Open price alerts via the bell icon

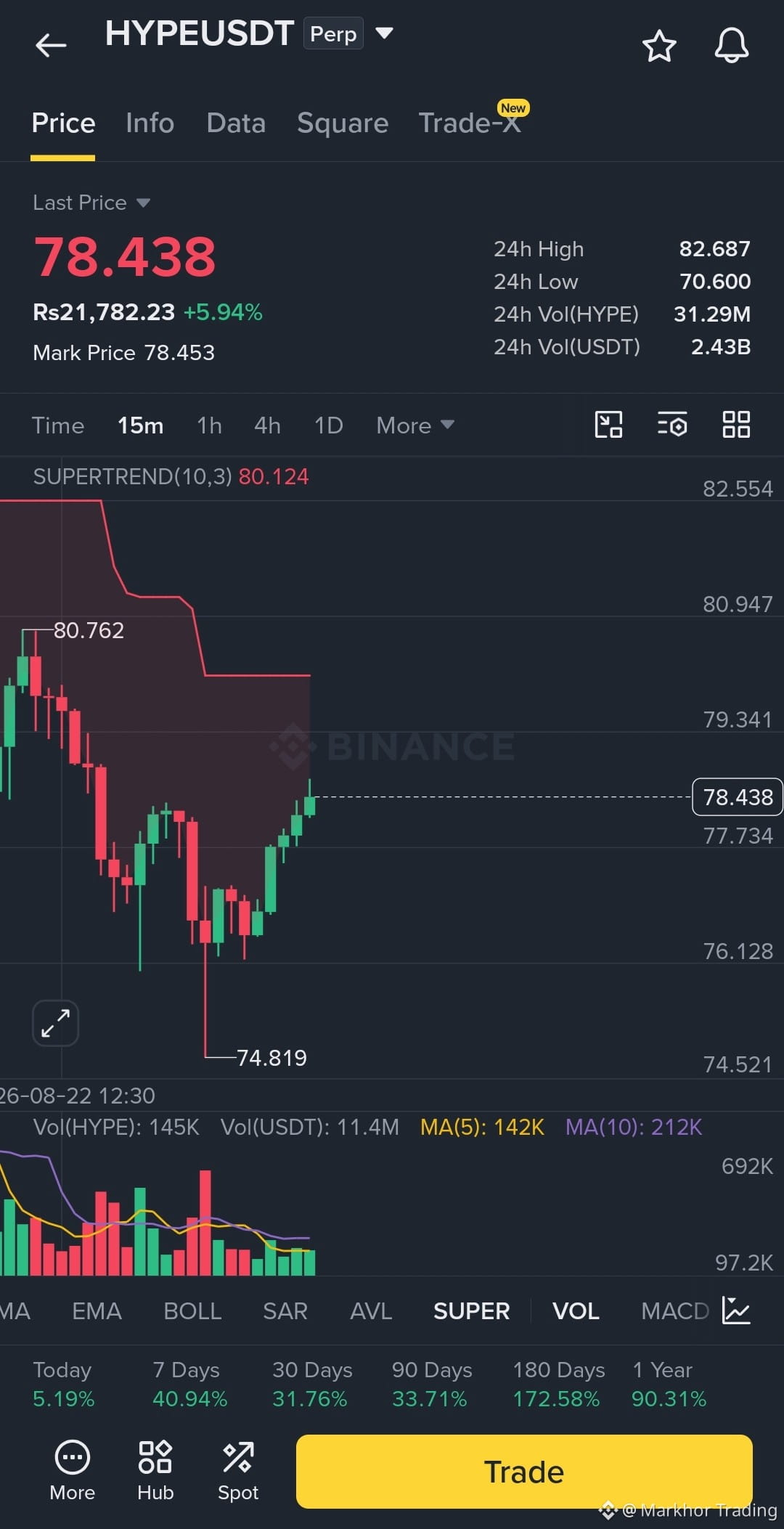731,46
